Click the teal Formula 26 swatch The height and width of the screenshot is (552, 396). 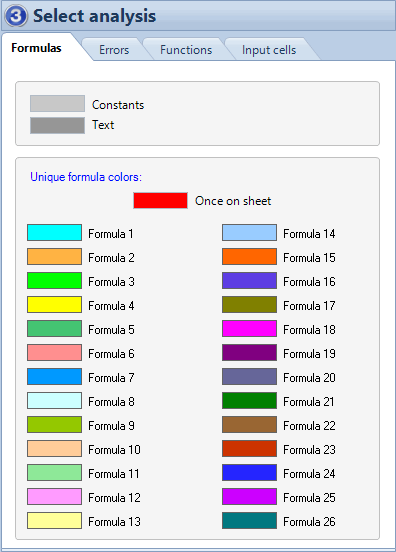249,520
